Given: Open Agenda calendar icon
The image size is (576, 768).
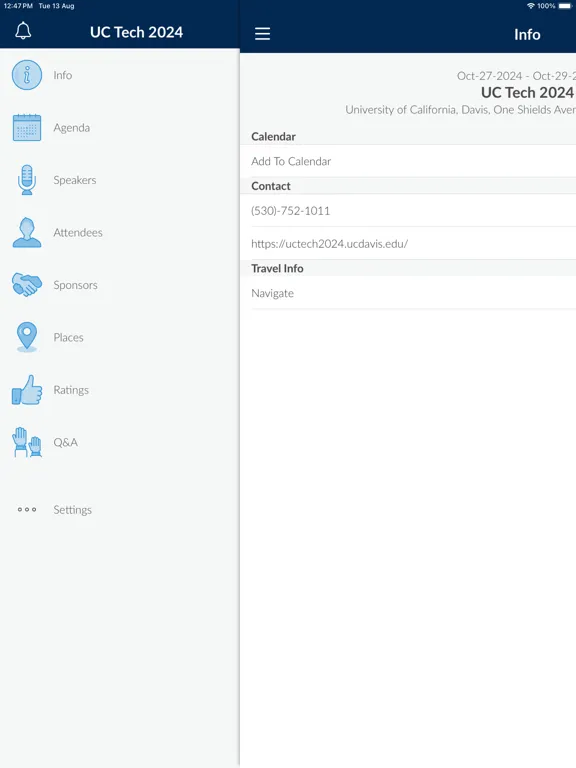Looking at the screenshot, I should 27,127.
